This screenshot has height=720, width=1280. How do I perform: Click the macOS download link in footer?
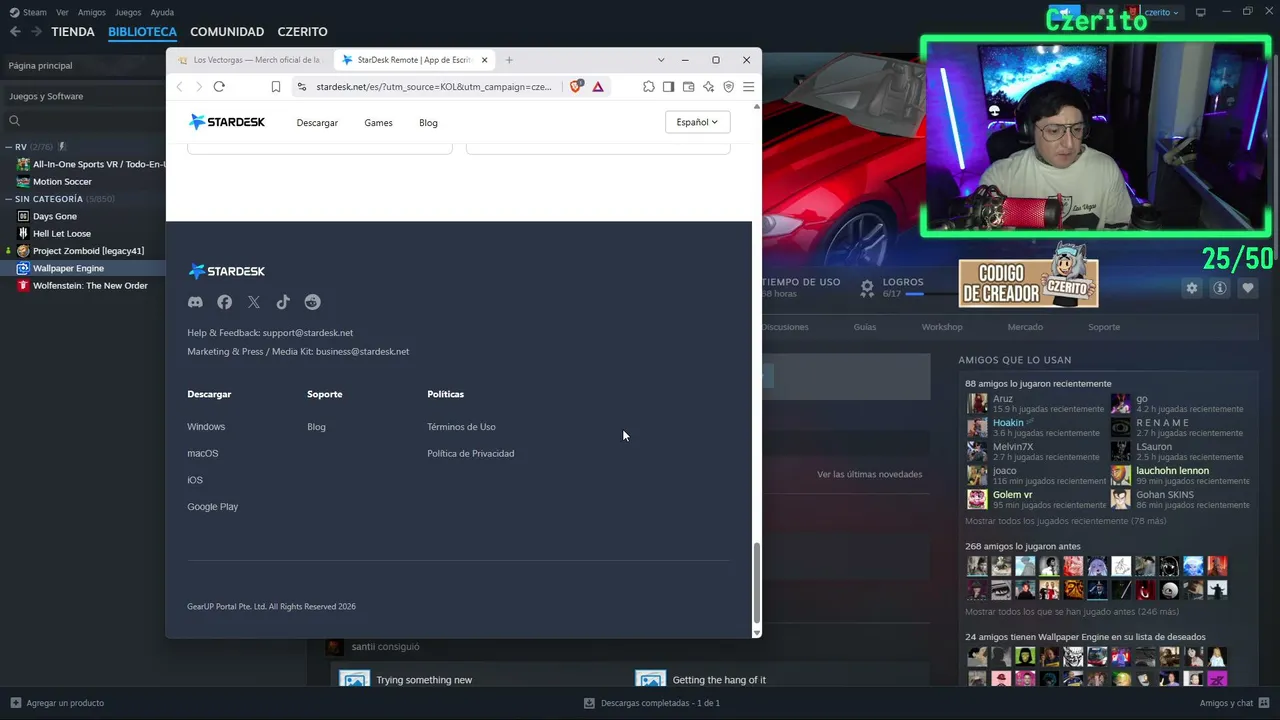[x=203, y=454]
